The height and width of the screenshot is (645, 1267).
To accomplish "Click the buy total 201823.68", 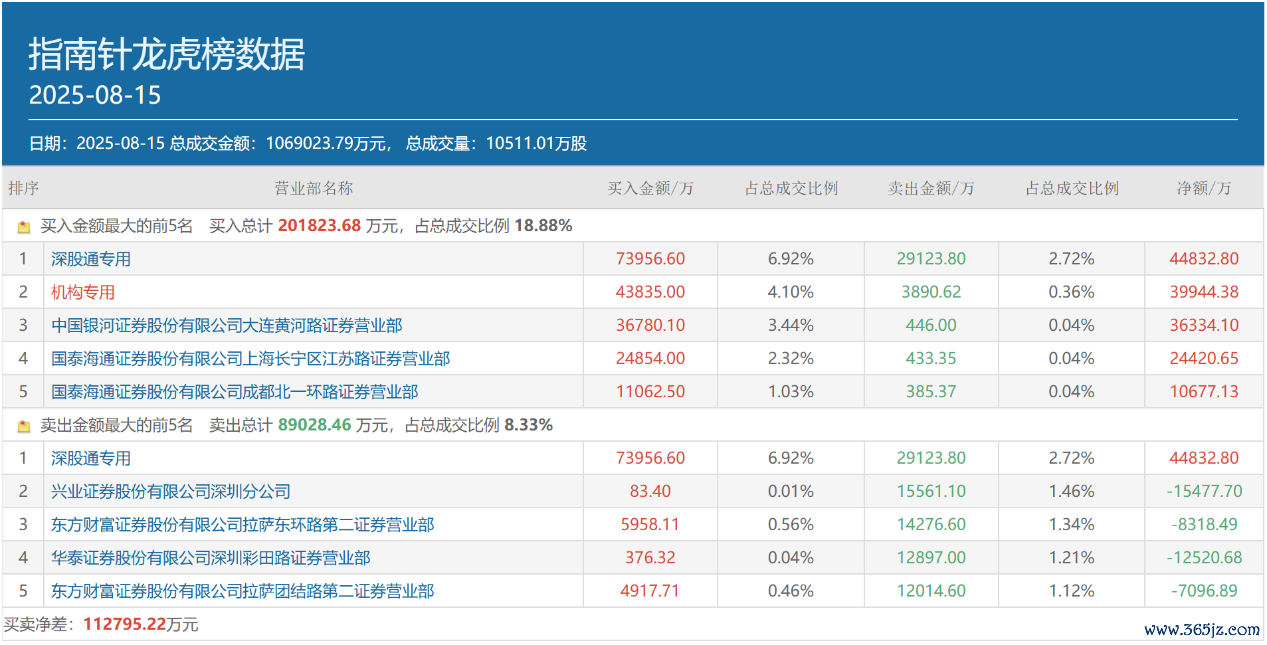I will tap(319, 226).
